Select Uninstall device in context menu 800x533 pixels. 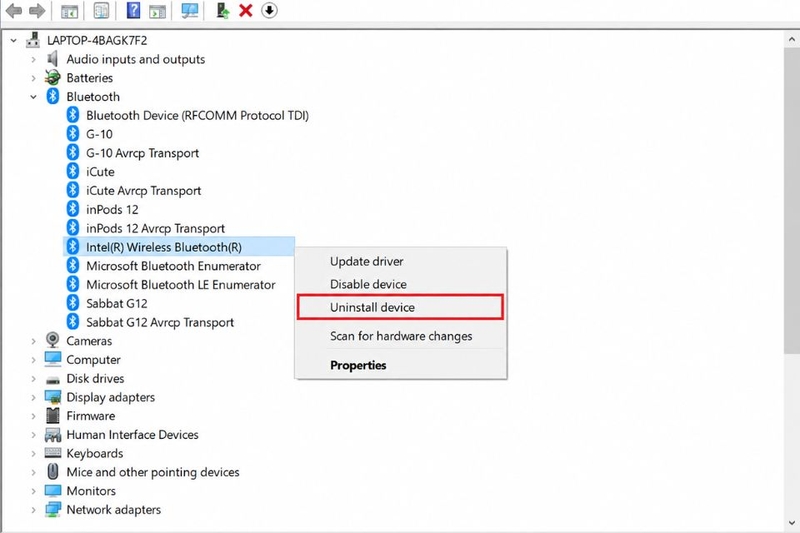click(401, 307)
